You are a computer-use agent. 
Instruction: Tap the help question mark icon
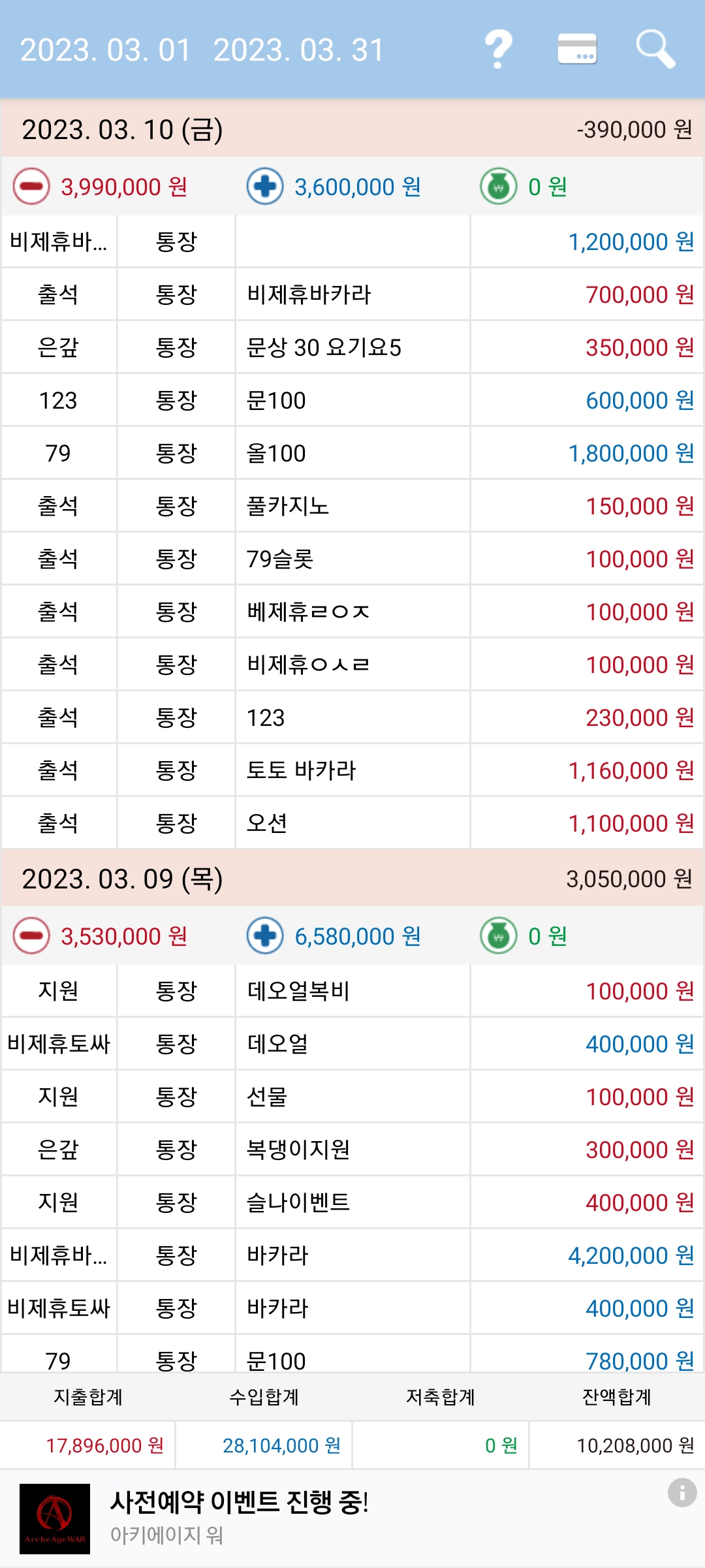pyautogui.click(x=499, y=50)
